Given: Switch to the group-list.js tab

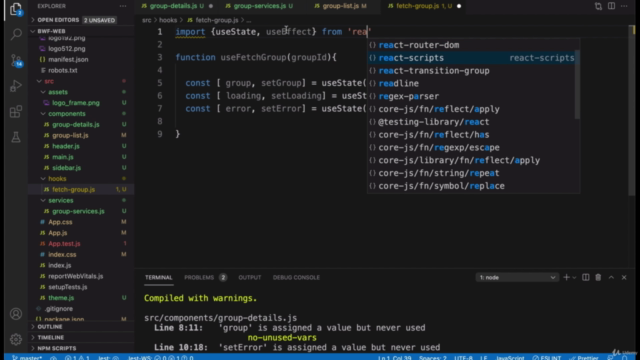Looking at the screenshot, I should point(342,6).
